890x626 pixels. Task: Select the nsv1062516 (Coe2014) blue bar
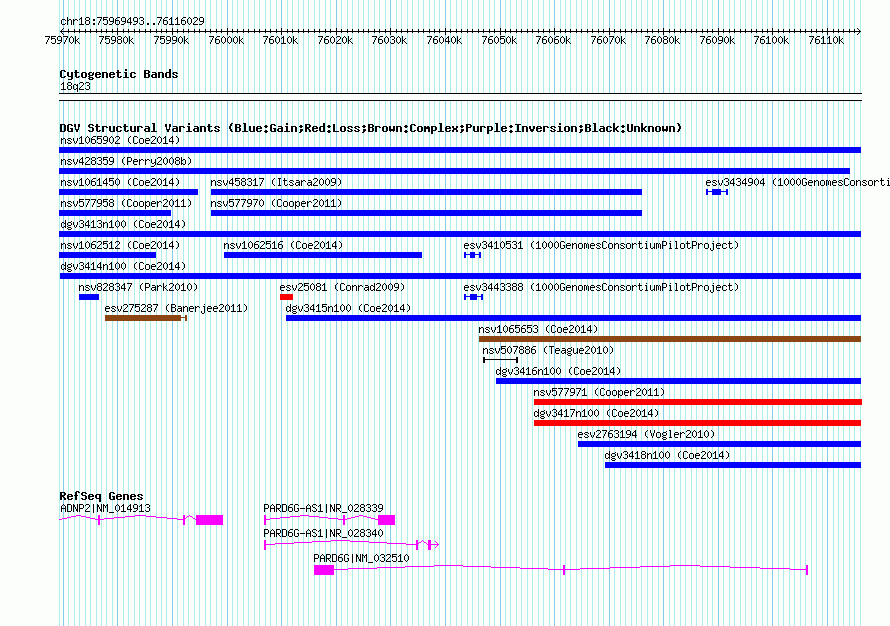pyautogui.click(x=323, y=255)
